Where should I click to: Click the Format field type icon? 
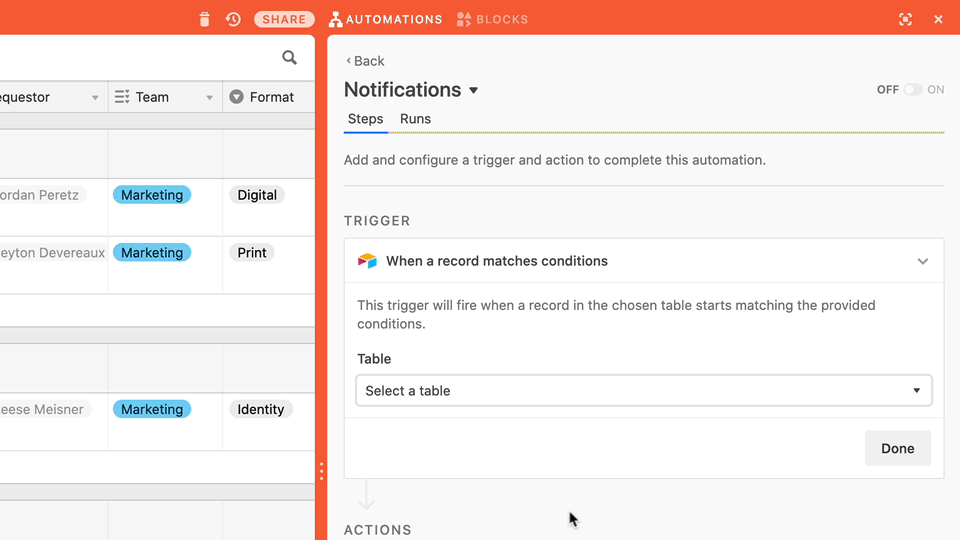click(237, 97)
